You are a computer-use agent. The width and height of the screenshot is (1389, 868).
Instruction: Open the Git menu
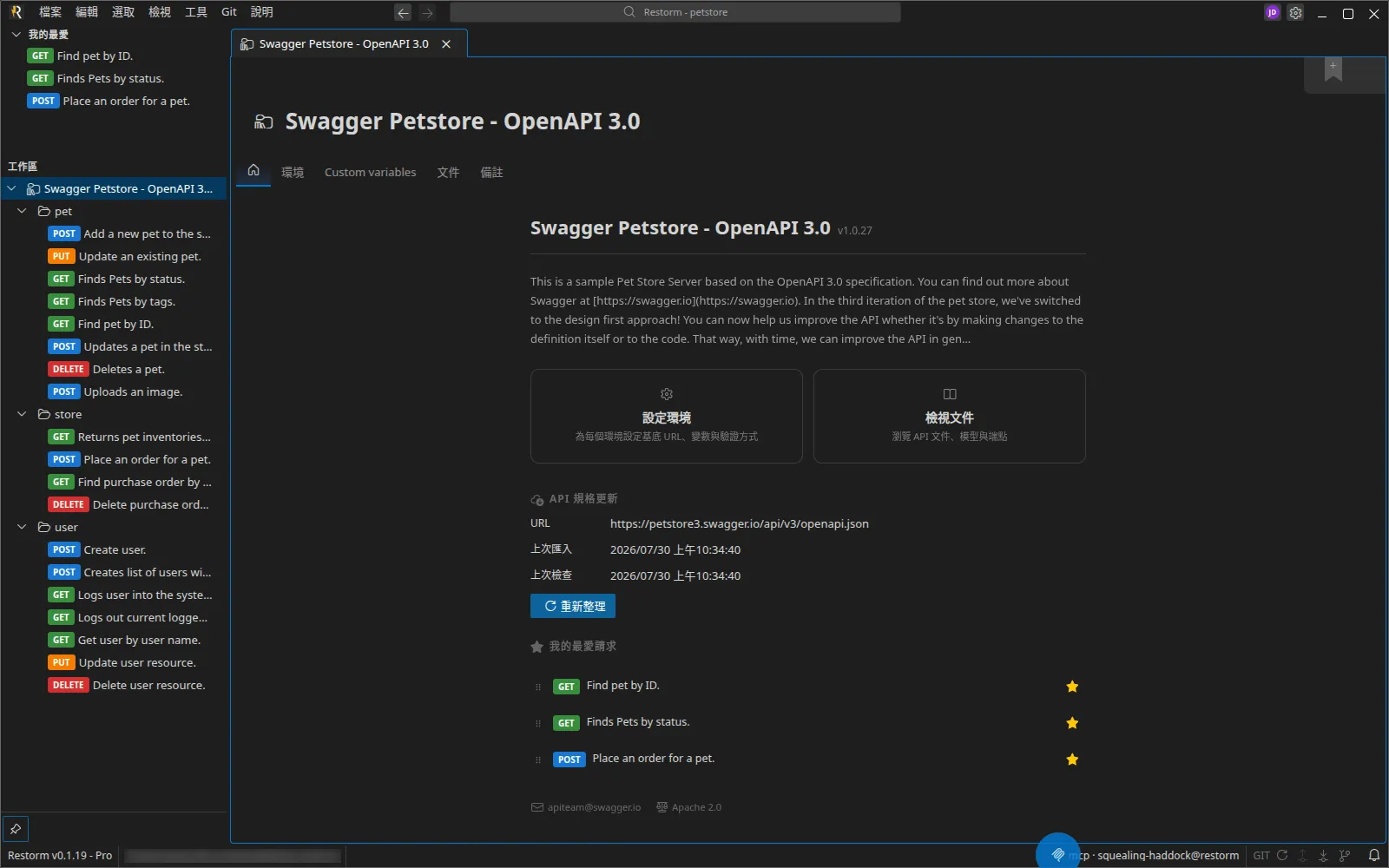pos(229,12)
